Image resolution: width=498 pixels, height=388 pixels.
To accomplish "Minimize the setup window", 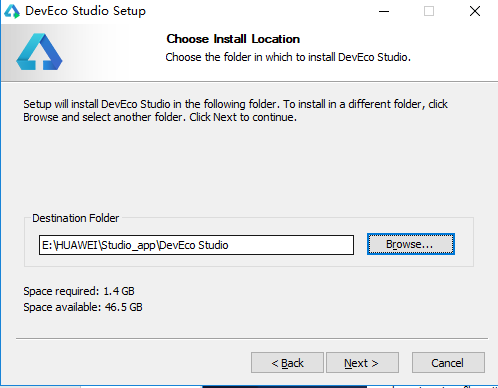I will 384,11.
